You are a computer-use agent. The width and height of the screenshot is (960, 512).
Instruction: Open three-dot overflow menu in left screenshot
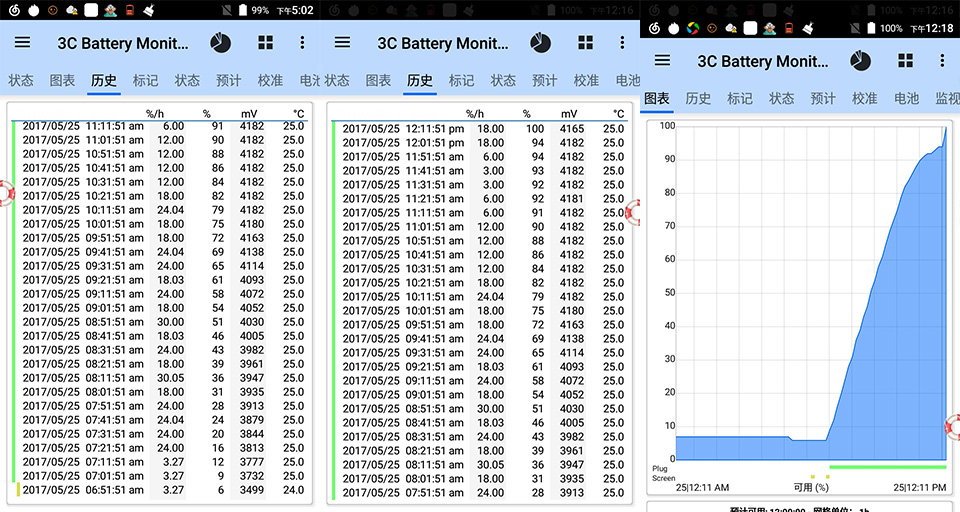click(x=302, y=43)
